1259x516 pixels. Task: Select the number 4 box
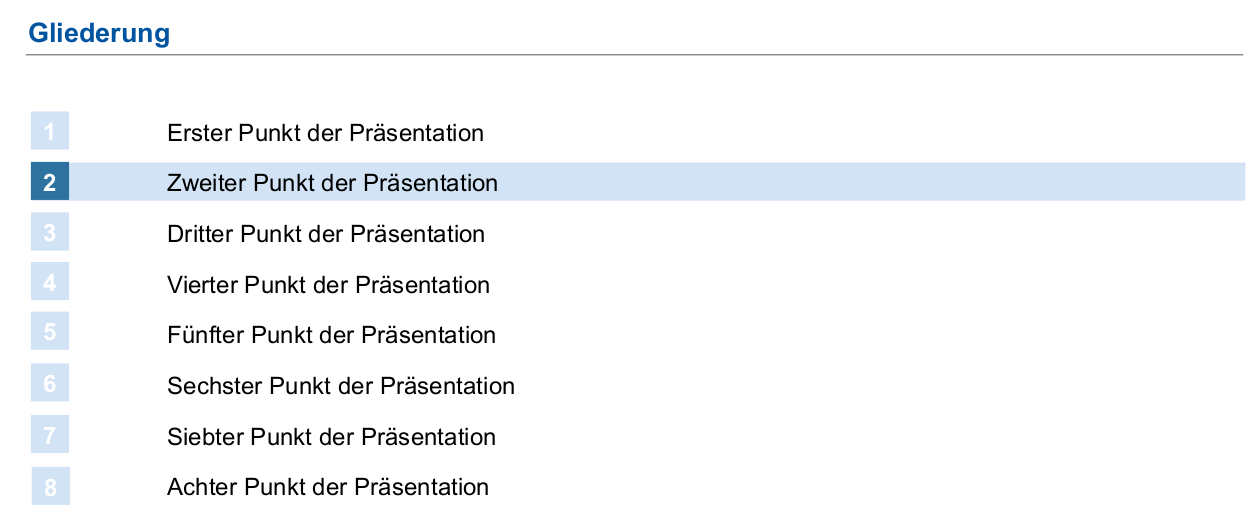[50, 284]
